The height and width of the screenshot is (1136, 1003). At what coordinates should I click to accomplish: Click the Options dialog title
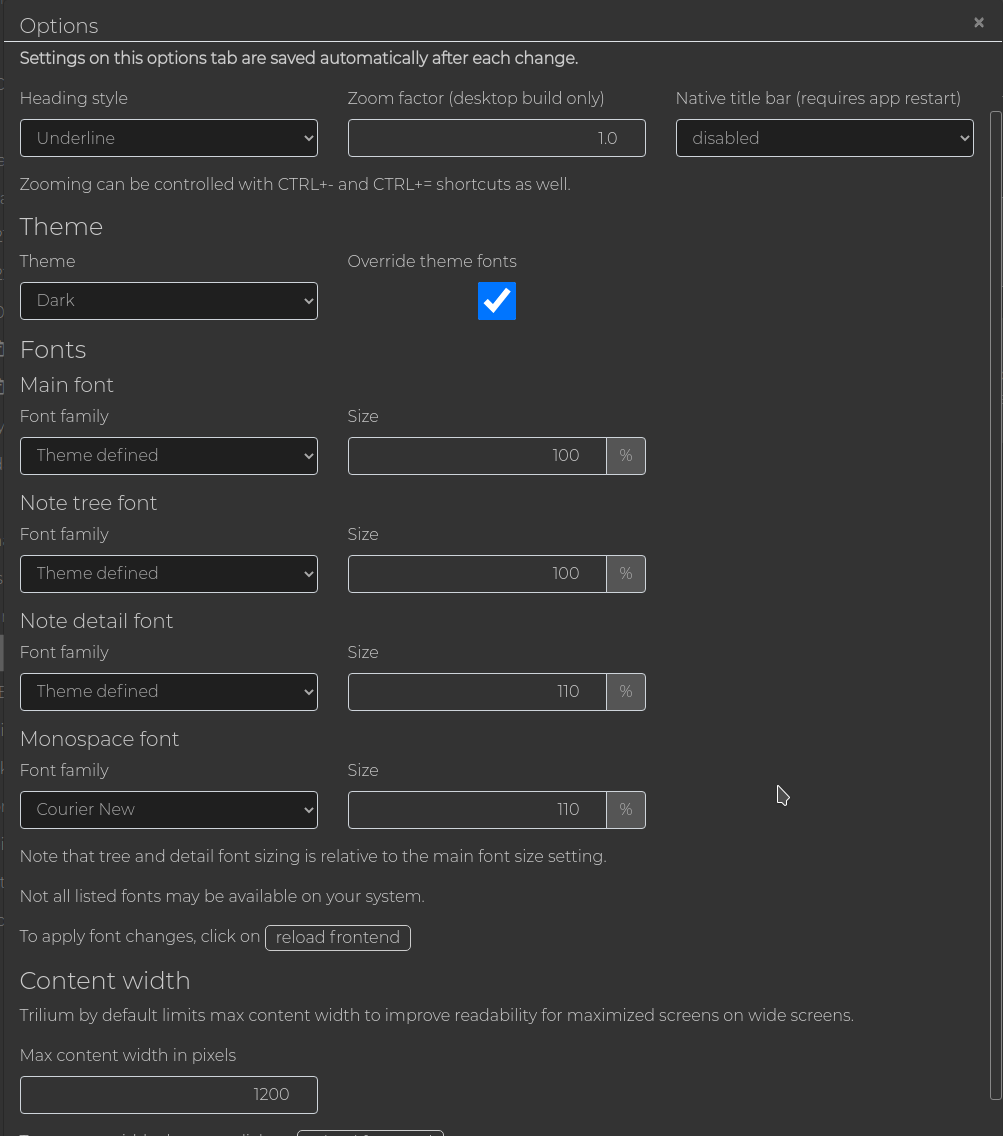(59, 26)
